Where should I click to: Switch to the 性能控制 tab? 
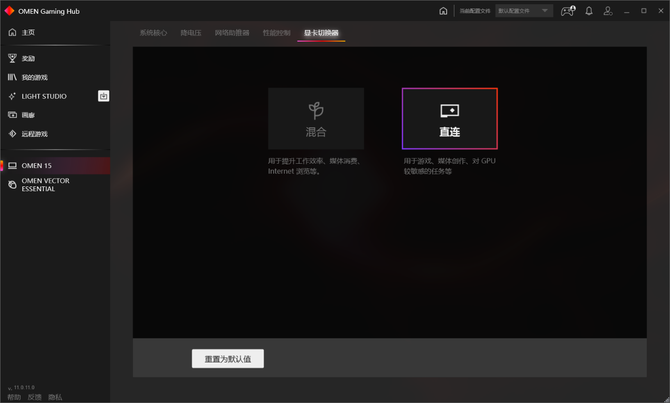(276, 33)
